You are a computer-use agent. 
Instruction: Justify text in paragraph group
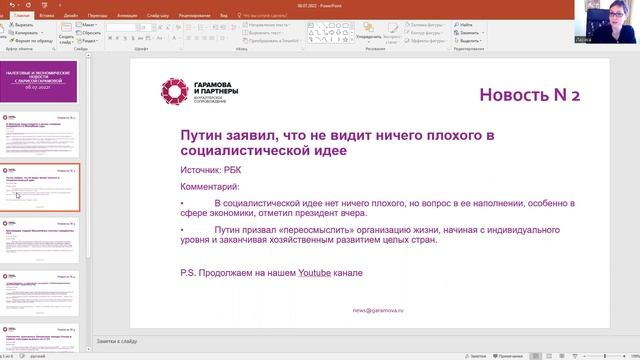[x=212, y=38]
